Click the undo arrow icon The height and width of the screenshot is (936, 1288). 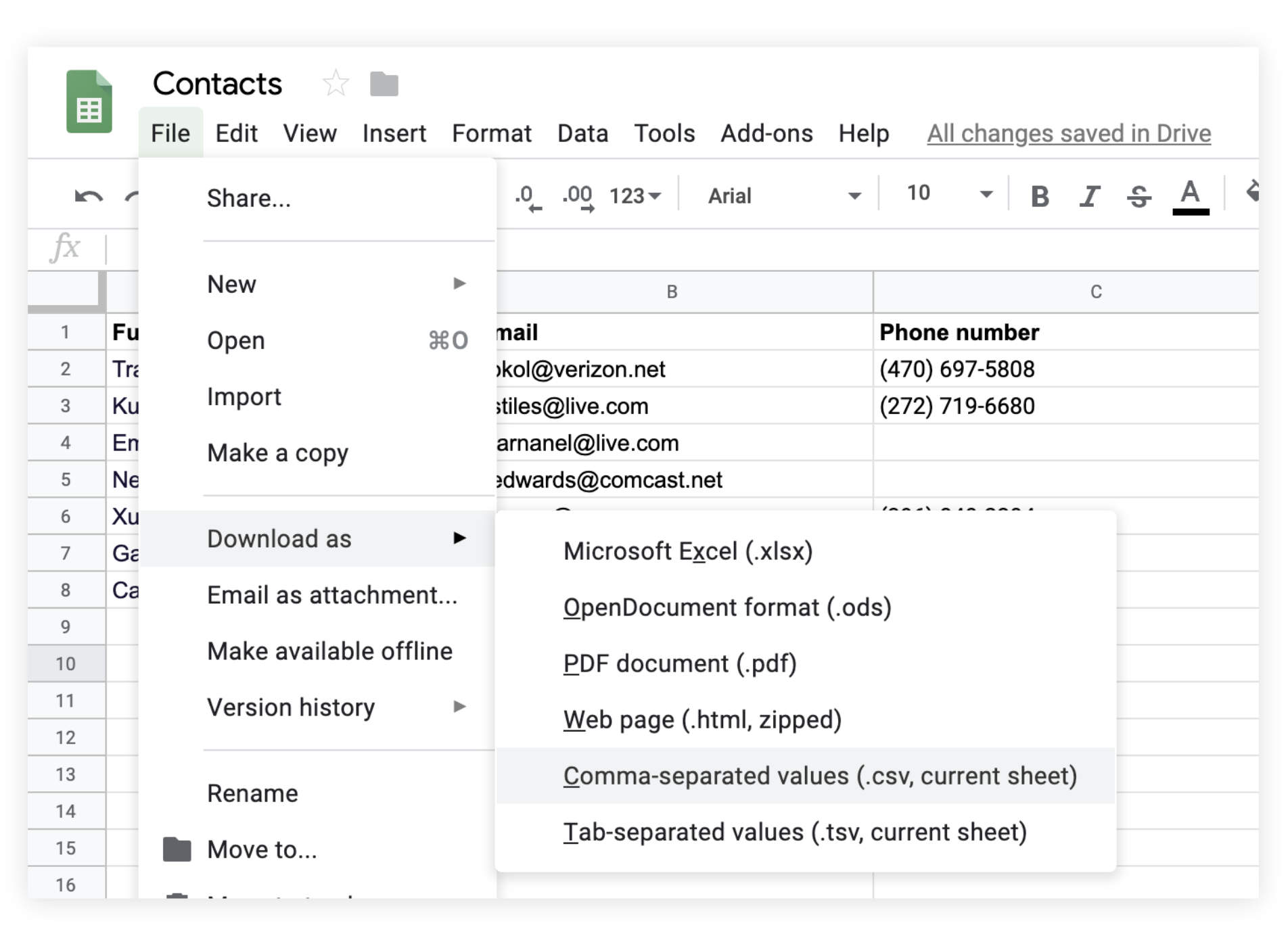coord(89,196)
